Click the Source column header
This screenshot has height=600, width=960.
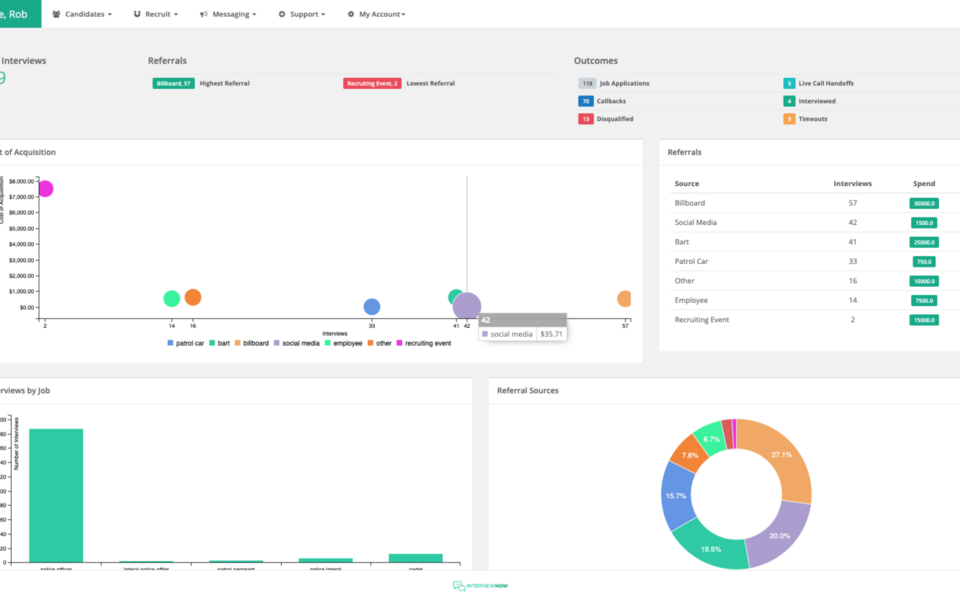click(x=686, y=184)
